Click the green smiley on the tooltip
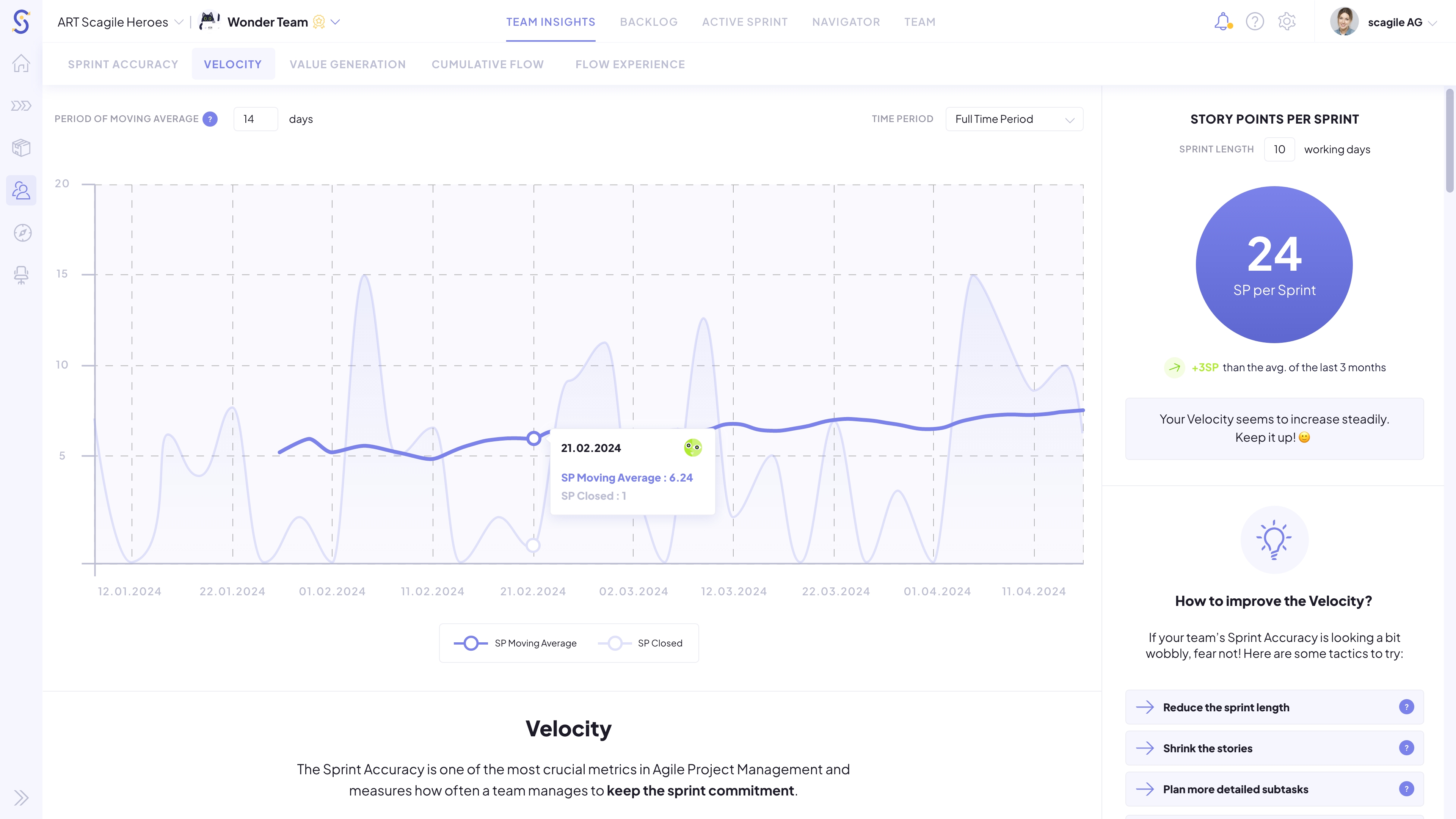This screenshot has width=1456, height=819. pyautogui.click(x=693, y=447)
